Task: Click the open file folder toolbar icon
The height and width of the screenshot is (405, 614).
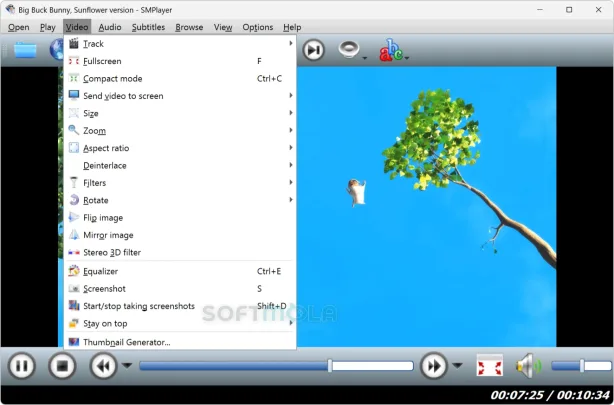Action: (x=25, y=50)
